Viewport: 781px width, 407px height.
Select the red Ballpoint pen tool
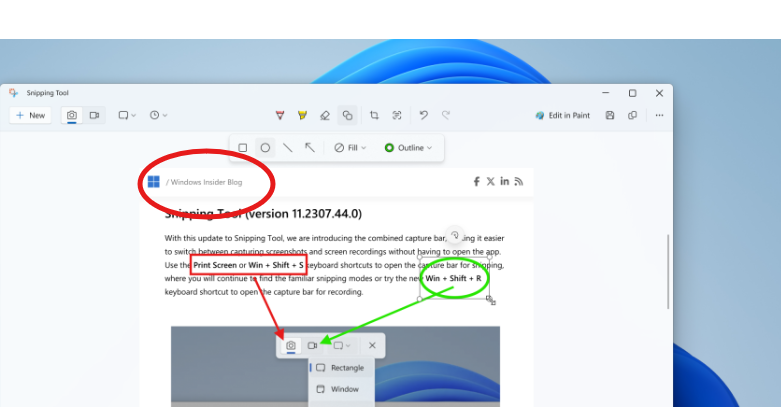tap(280, 115)
